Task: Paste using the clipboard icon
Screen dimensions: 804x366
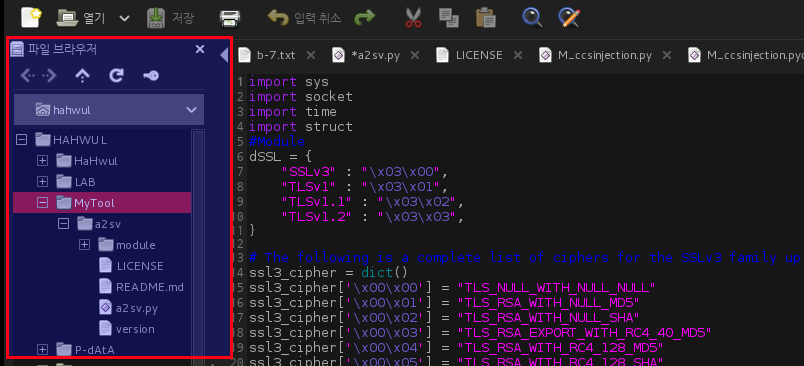Action: point(485,18)
